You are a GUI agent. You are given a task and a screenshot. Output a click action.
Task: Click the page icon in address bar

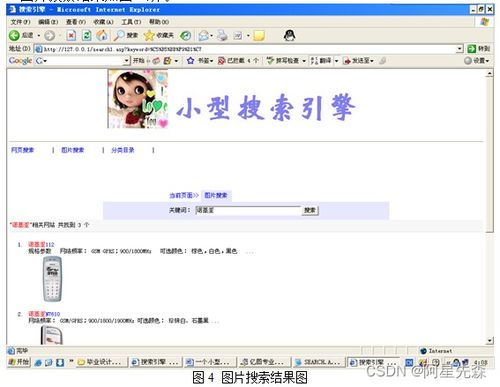pyautogui.click(x=39, y=49)
